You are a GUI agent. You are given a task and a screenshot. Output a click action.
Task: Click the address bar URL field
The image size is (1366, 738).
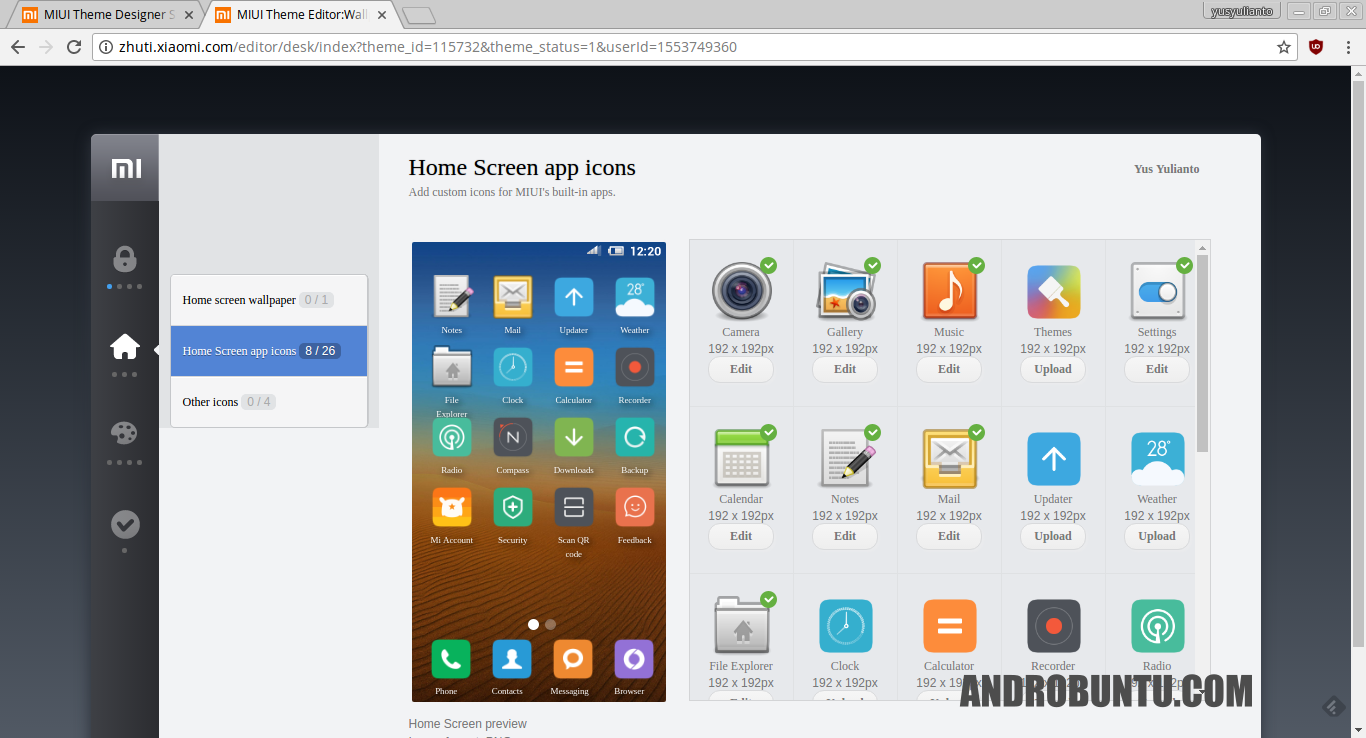(420, 46)
